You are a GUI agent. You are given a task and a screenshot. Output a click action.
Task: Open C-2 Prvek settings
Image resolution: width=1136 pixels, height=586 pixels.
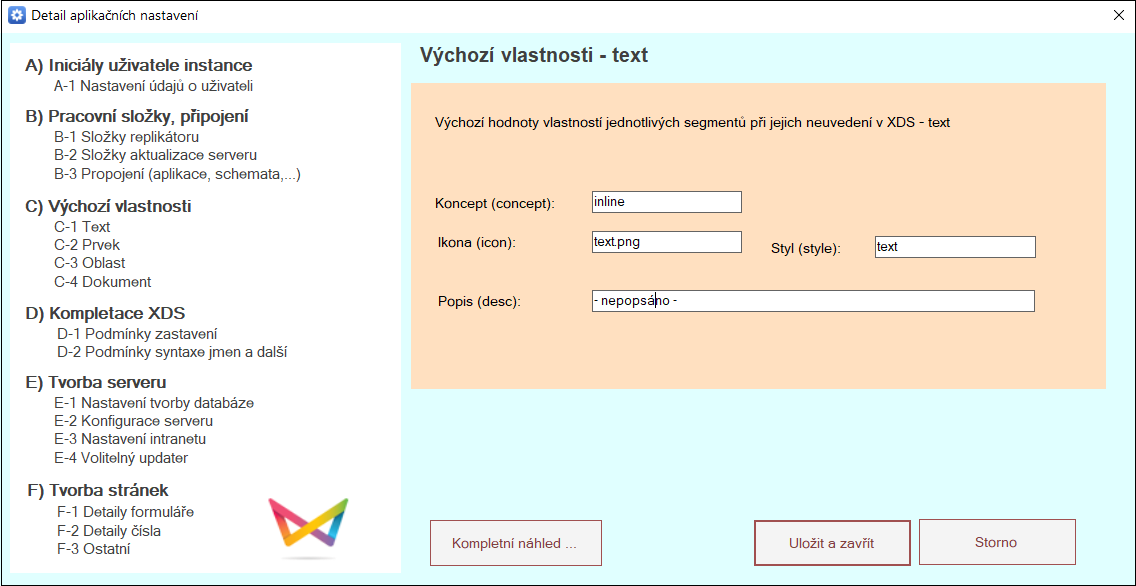(87, 245)
